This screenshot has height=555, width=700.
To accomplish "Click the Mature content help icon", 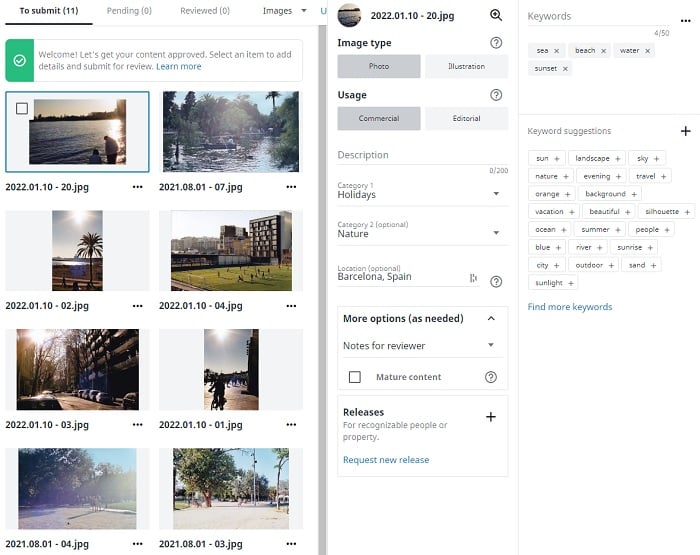I will (490, 377).
